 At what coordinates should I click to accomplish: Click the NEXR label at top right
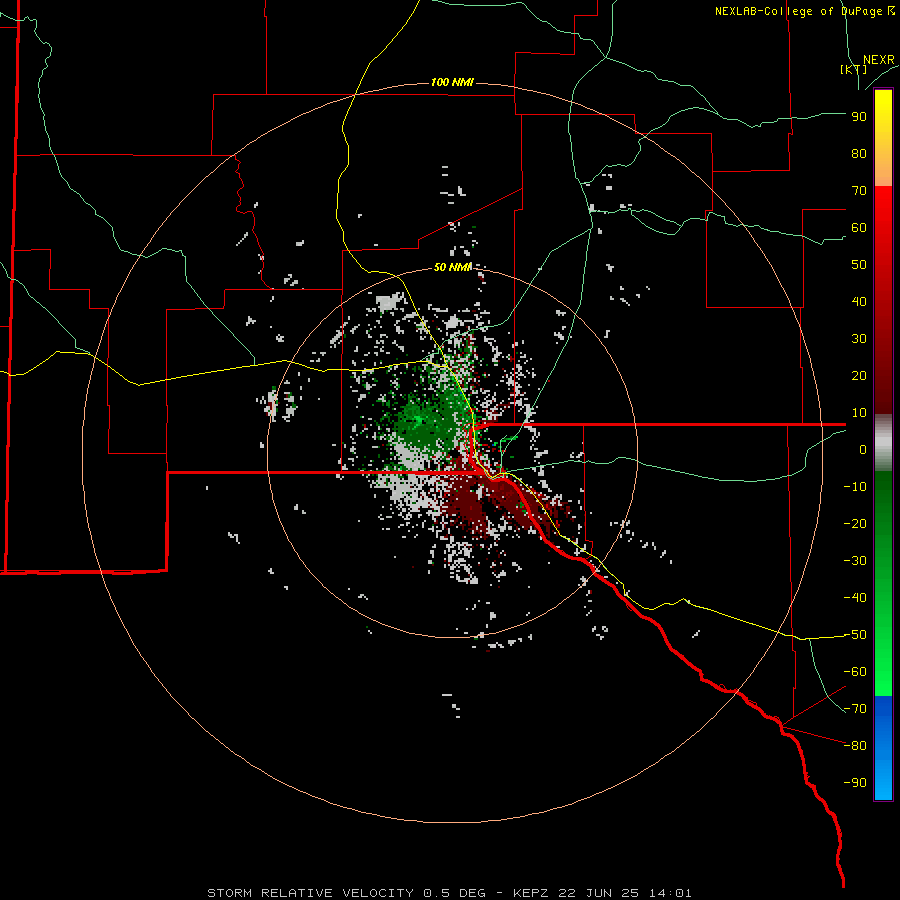[879, 60]
